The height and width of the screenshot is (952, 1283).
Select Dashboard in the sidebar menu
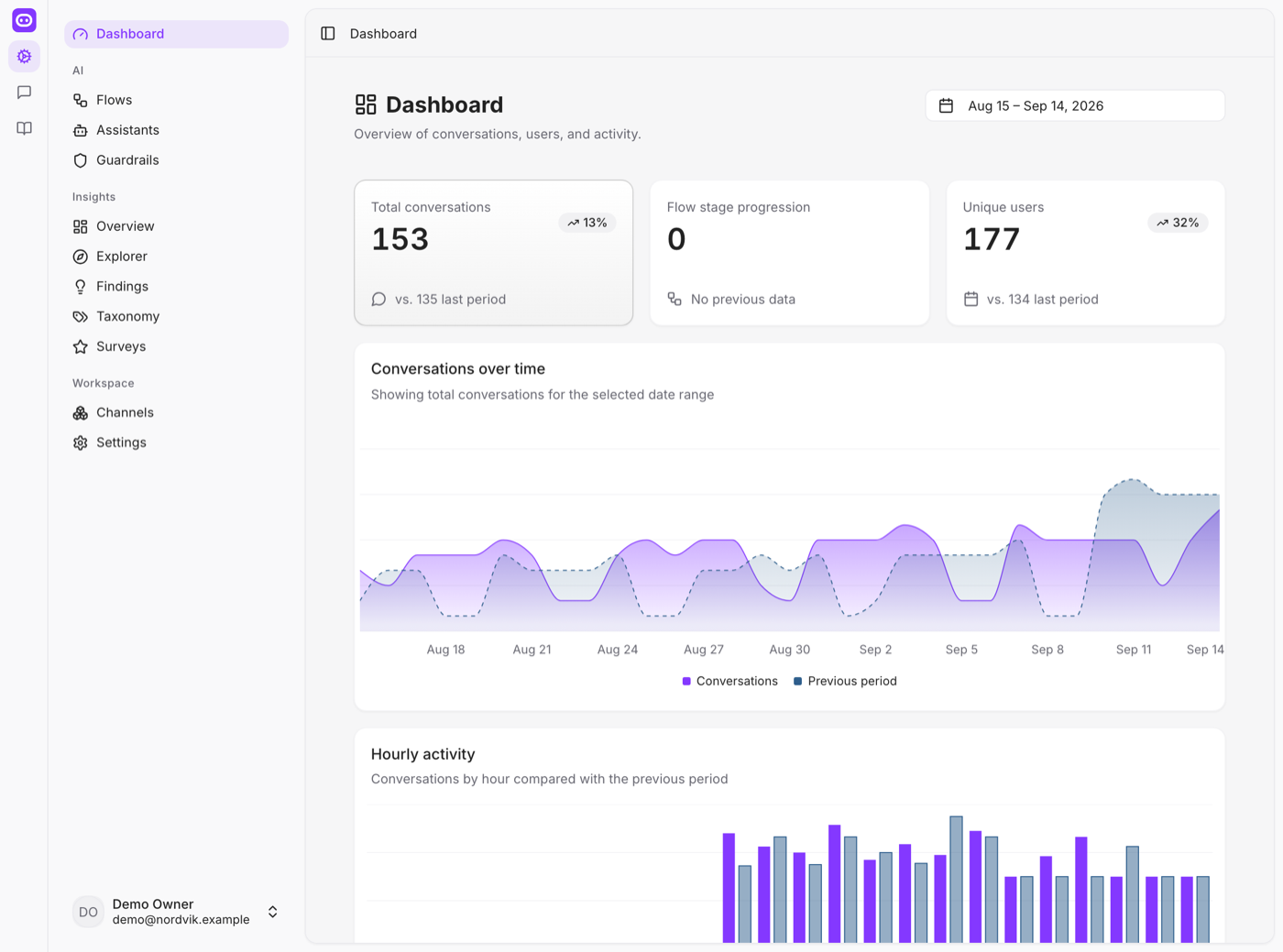176,34
